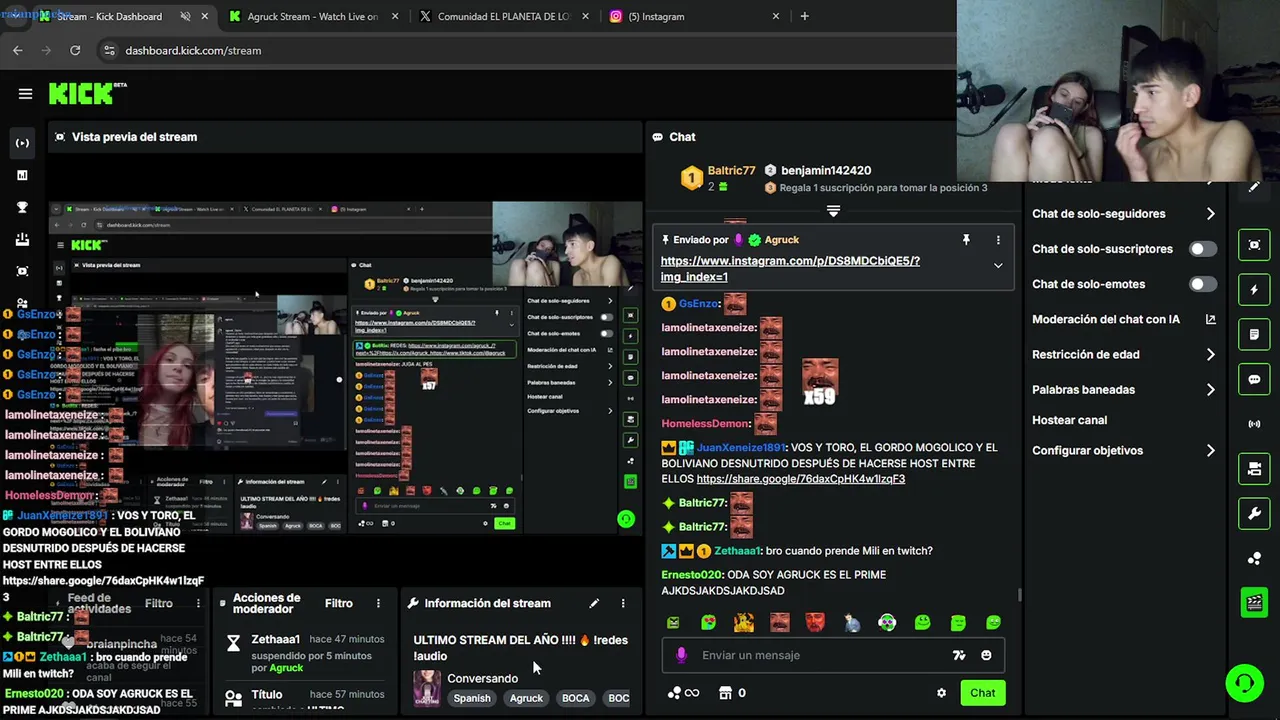This screenshot has width=1280, height=720.
Task: Click the green circular button in preview
Action: click(626, 518)
